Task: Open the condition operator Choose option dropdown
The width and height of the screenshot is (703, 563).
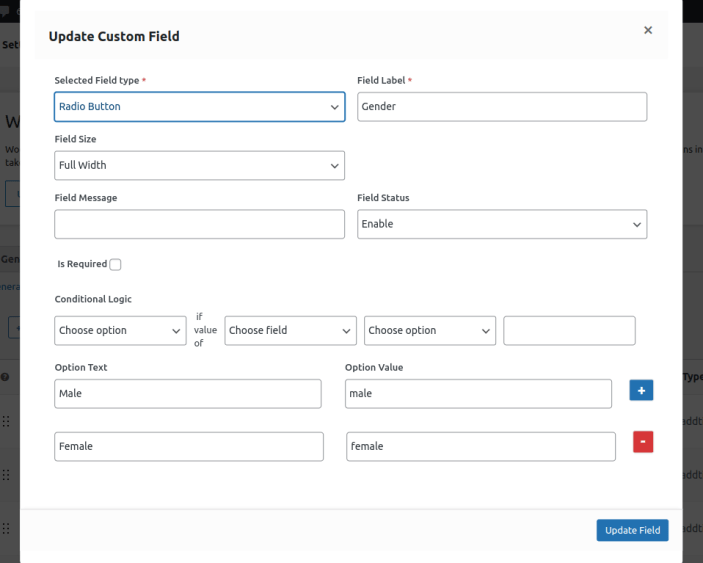Action: (x=430, y=330)
